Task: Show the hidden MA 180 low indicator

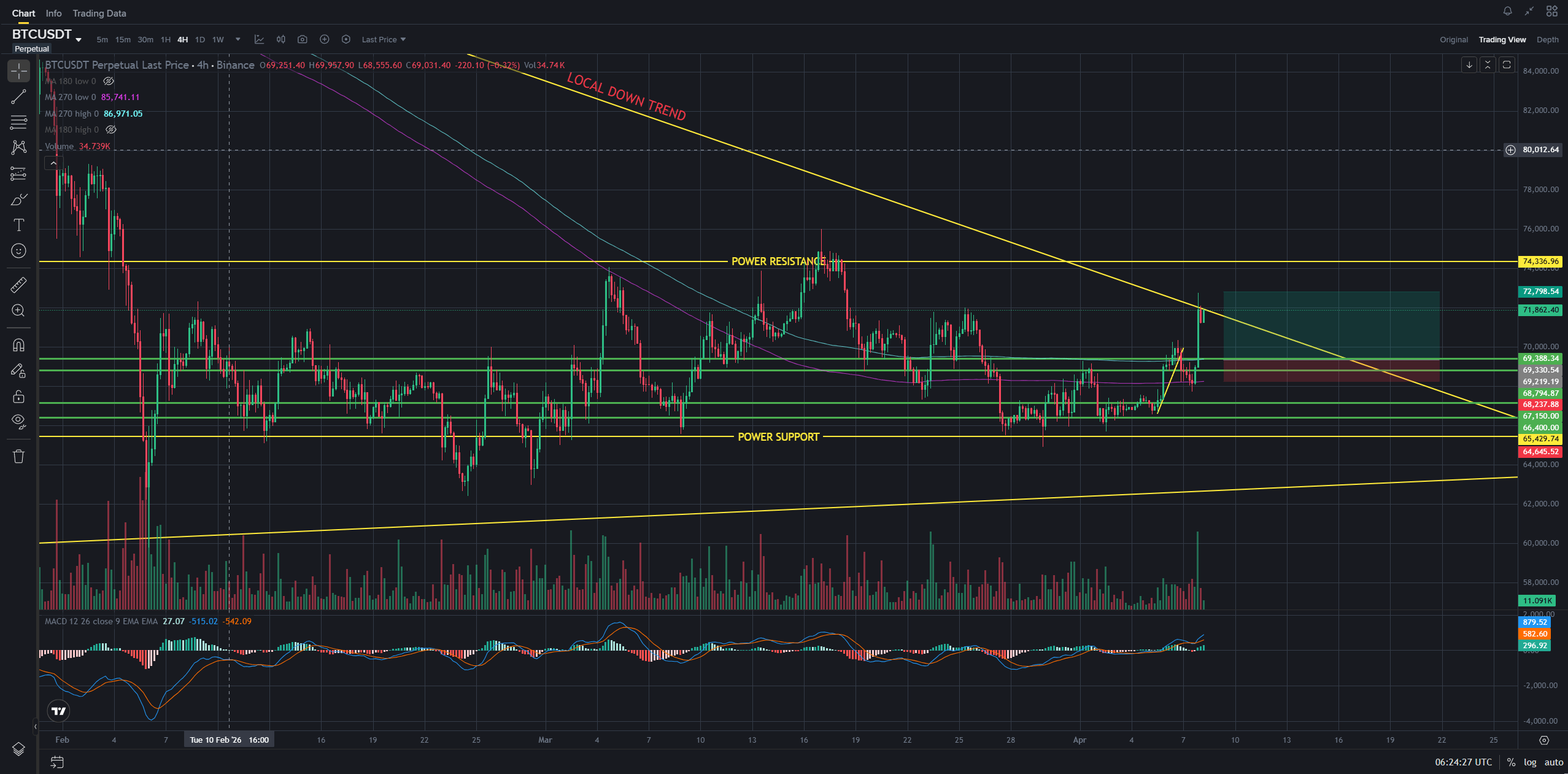Action: pos(109,81)
